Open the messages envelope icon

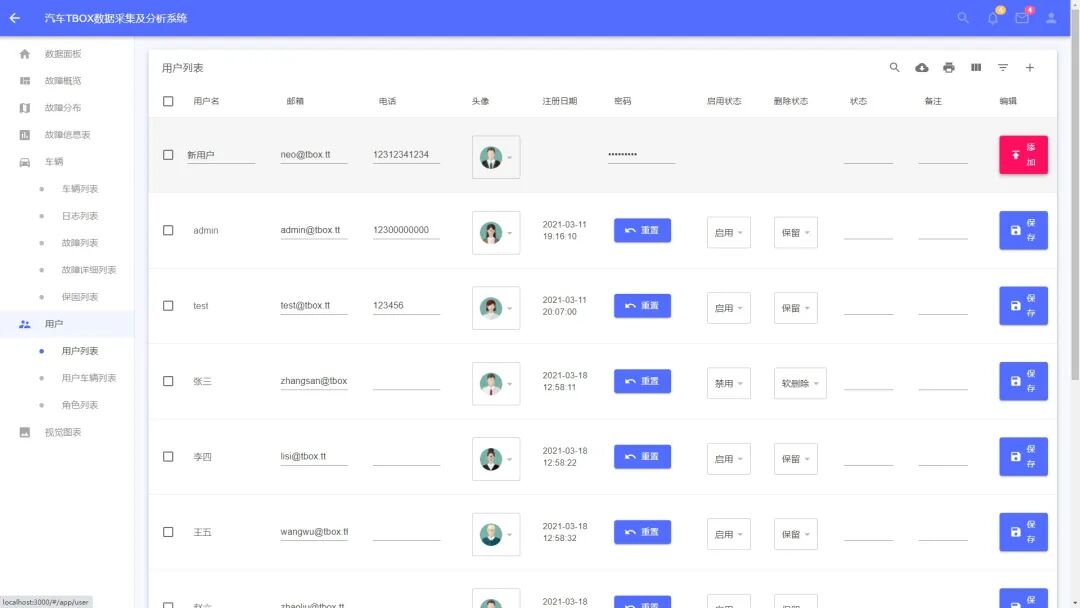[x=1021, y=17]
